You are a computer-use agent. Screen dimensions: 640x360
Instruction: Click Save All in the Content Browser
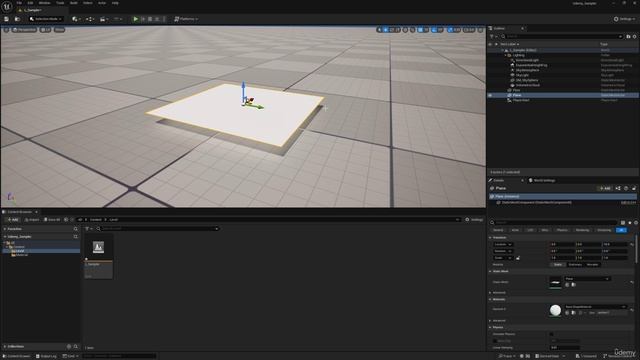click(52, 220)
